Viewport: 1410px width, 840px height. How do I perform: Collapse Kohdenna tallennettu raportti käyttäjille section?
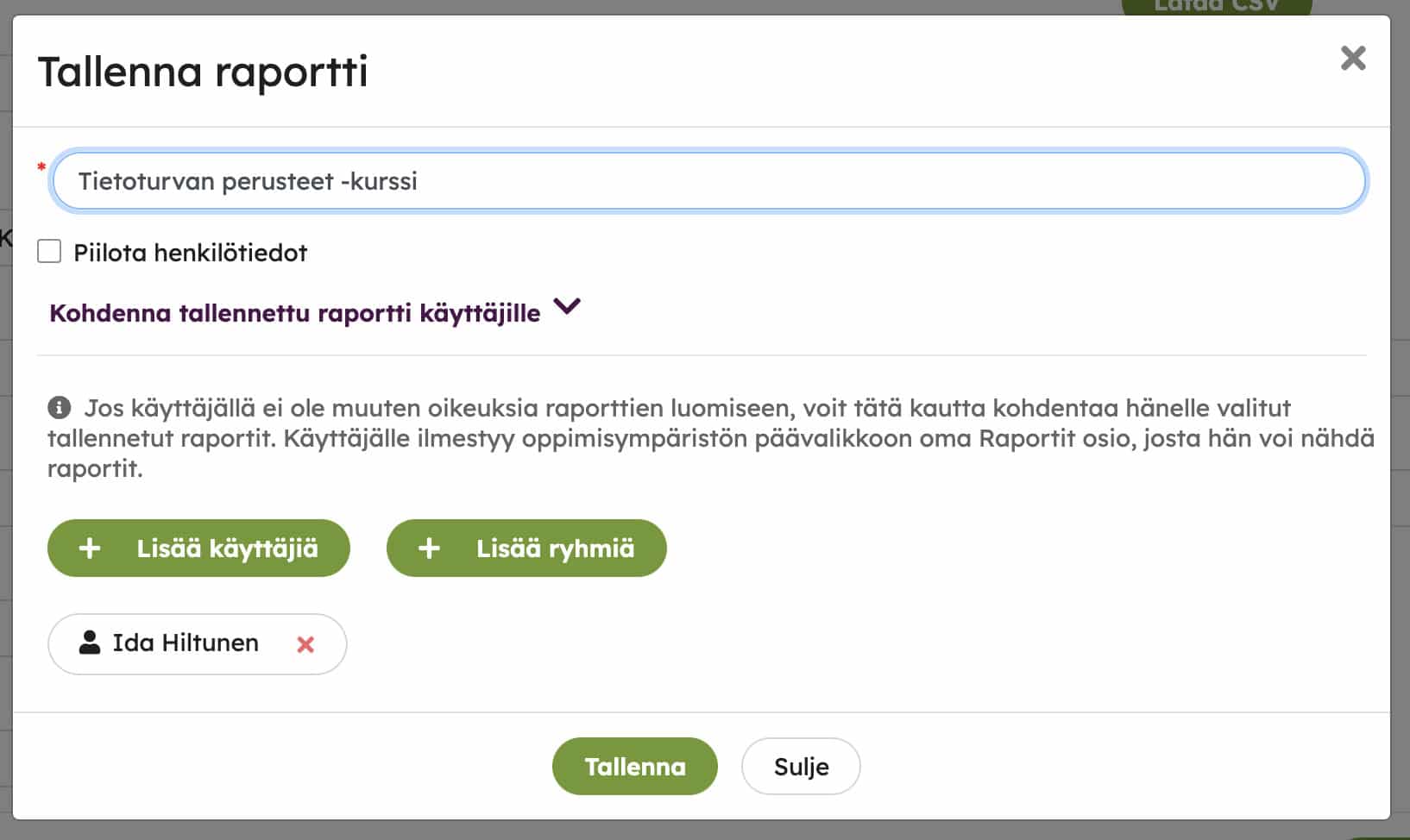coord(315,311)
